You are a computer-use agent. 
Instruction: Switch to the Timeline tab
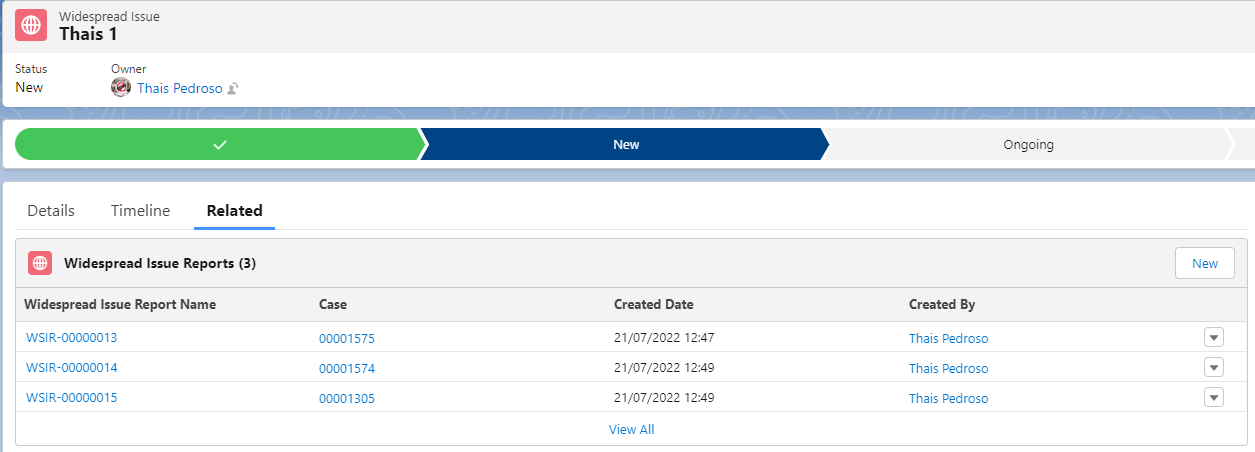pos(140,211)
